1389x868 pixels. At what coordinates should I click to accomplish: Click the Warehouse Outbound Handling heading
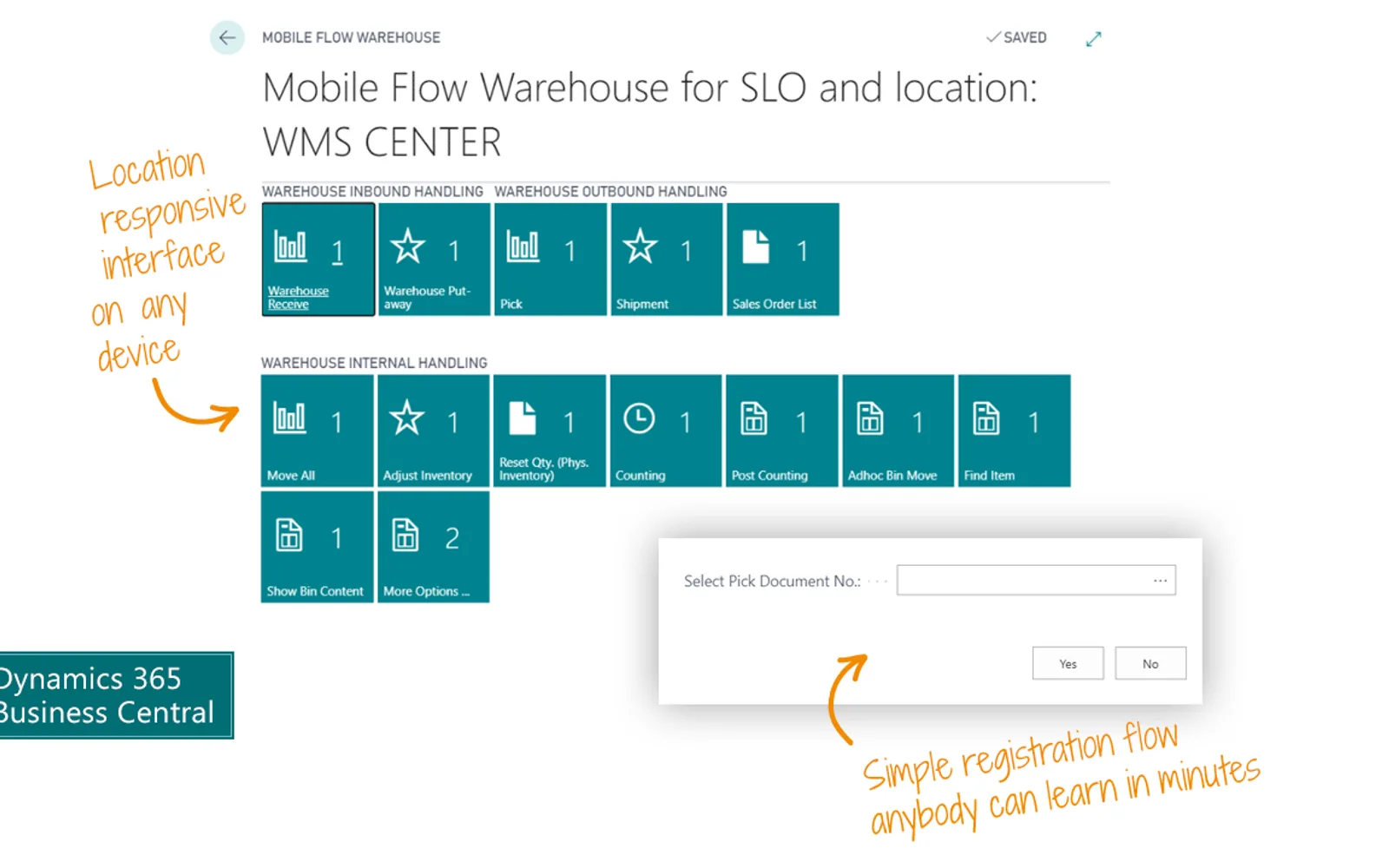[x=611, y=191]
